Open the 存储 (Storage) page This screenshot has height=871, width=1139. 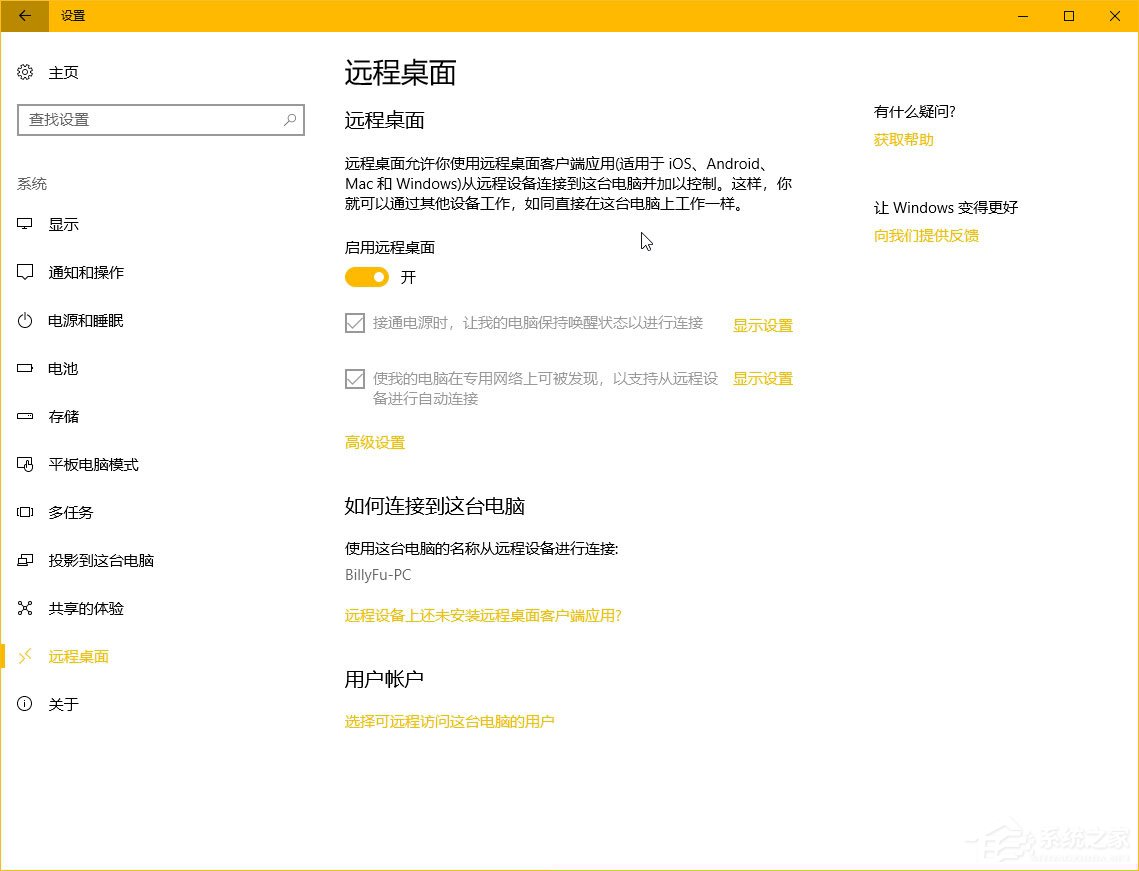click(63, 416)
